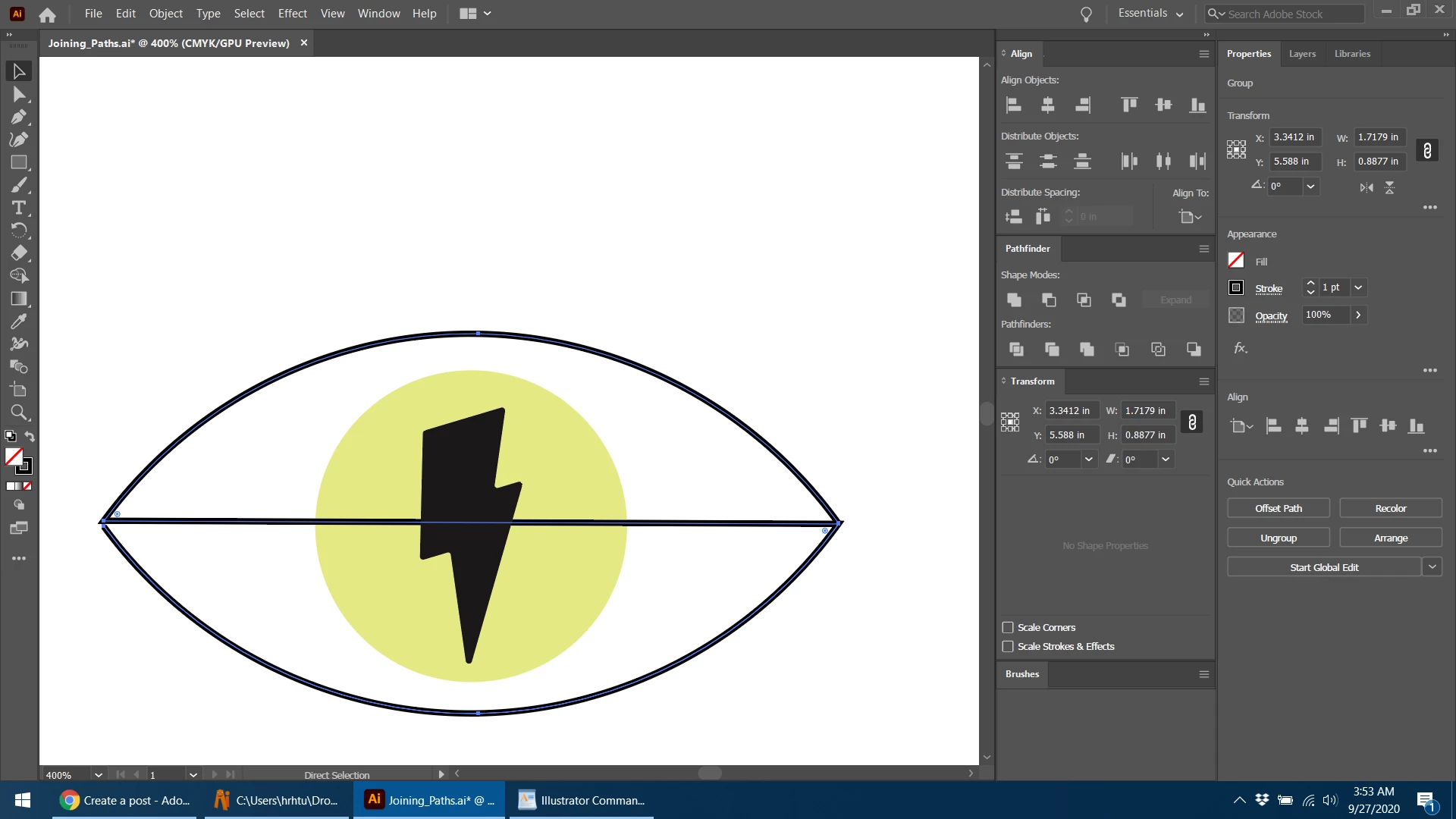Open the Effect menu
This screenshot has height=819, width=1456.
click(x=292, y=14)
